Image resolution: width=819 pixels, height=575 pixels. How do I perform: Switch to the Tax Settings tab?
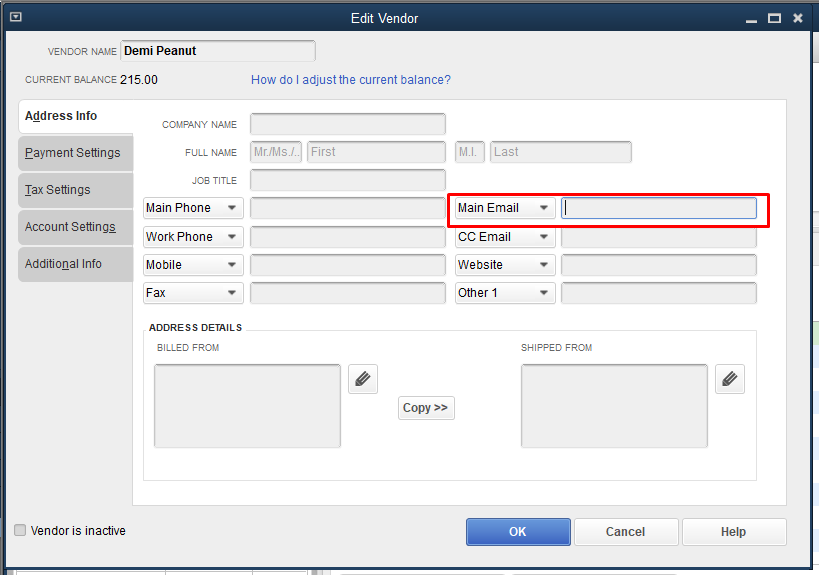pyautogui.click(x=76, y=190)
